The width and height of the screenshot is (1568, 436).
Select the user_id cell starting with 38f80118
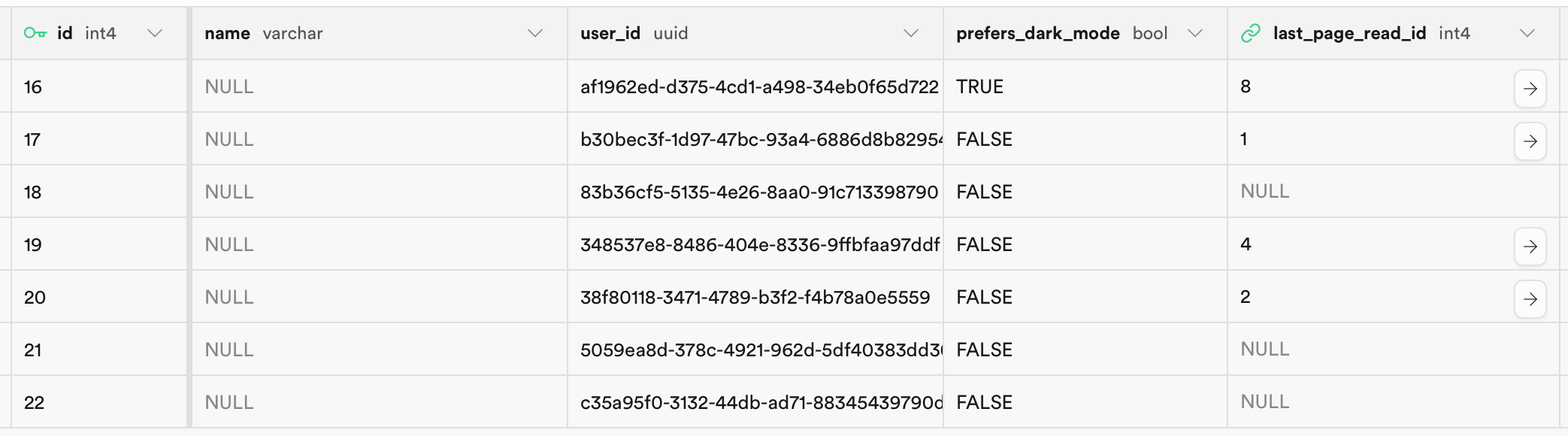pos(755,298)
